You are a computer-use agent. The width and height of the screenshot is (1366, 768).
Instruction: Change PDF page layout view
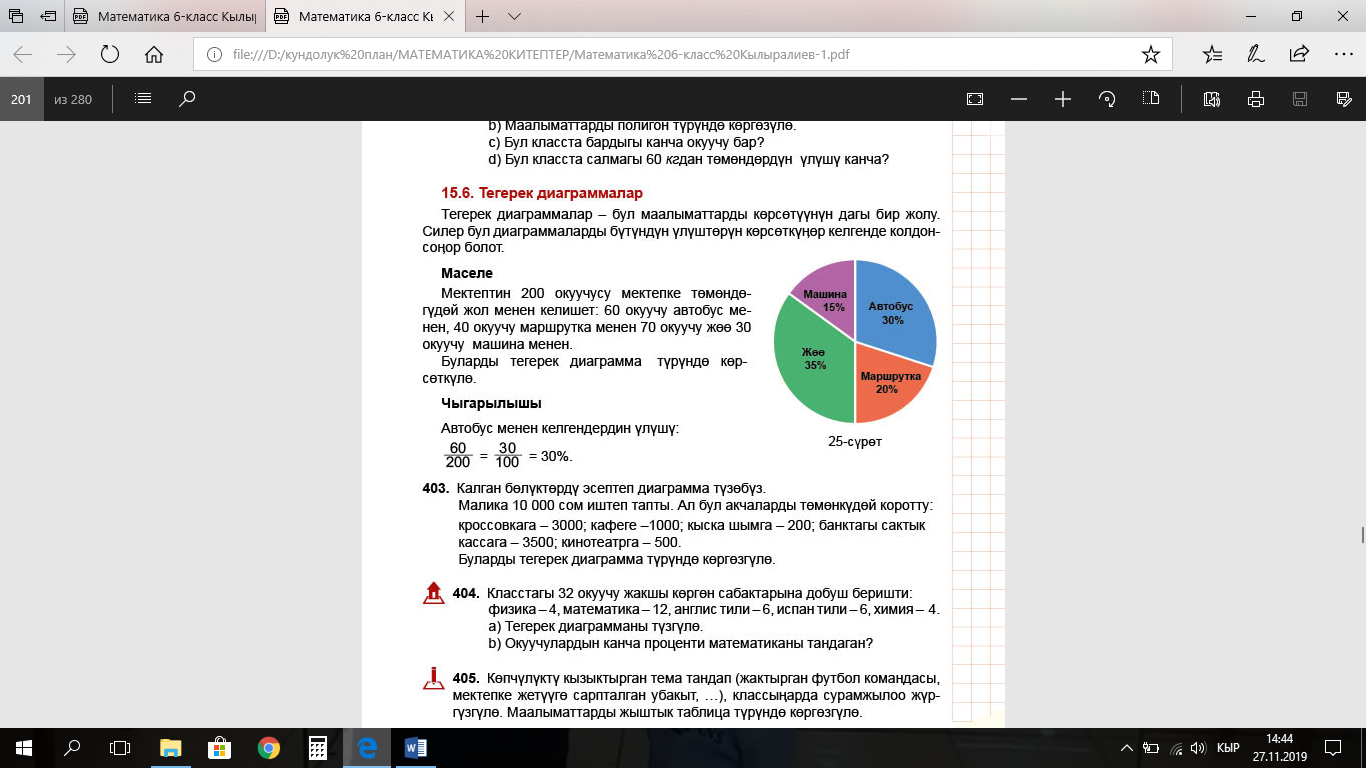[x=1151, y=99]
